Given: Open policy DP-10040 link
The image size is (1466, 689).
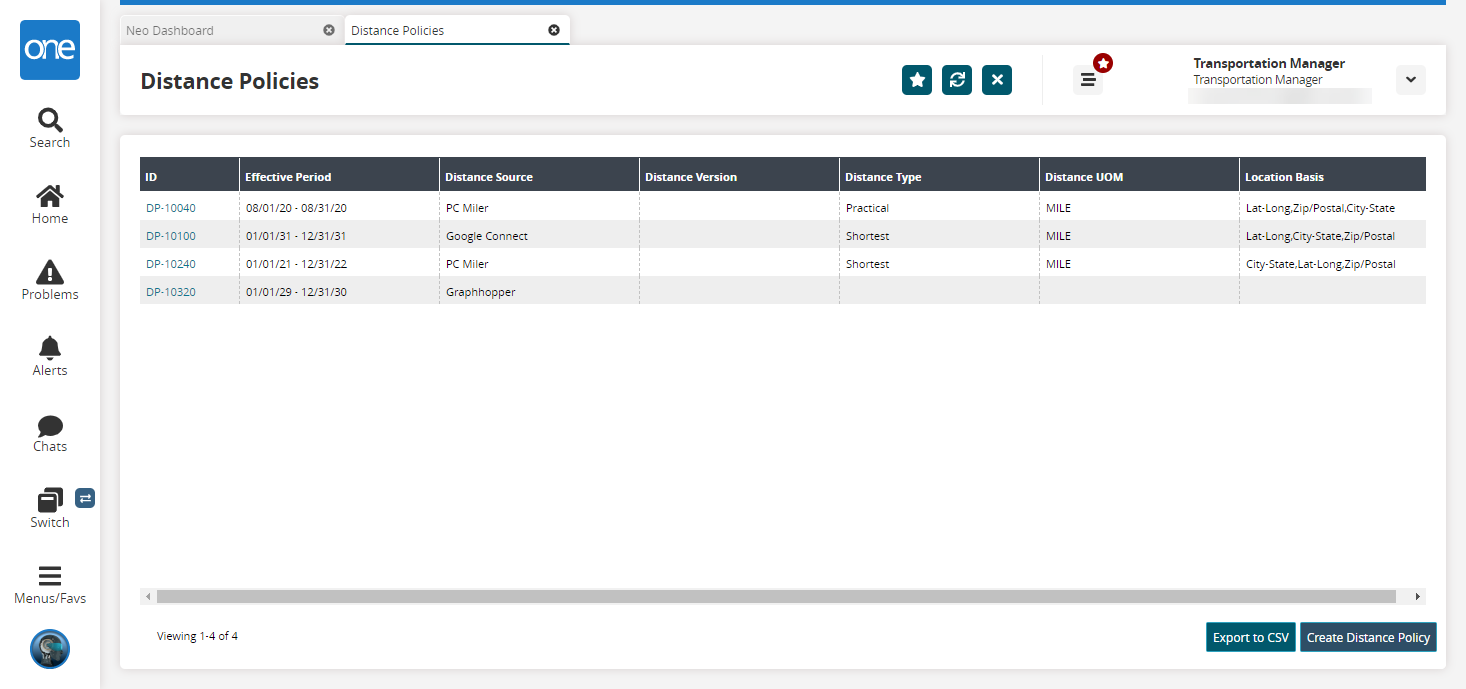Looking at the screenshot, I should point(171,208).
